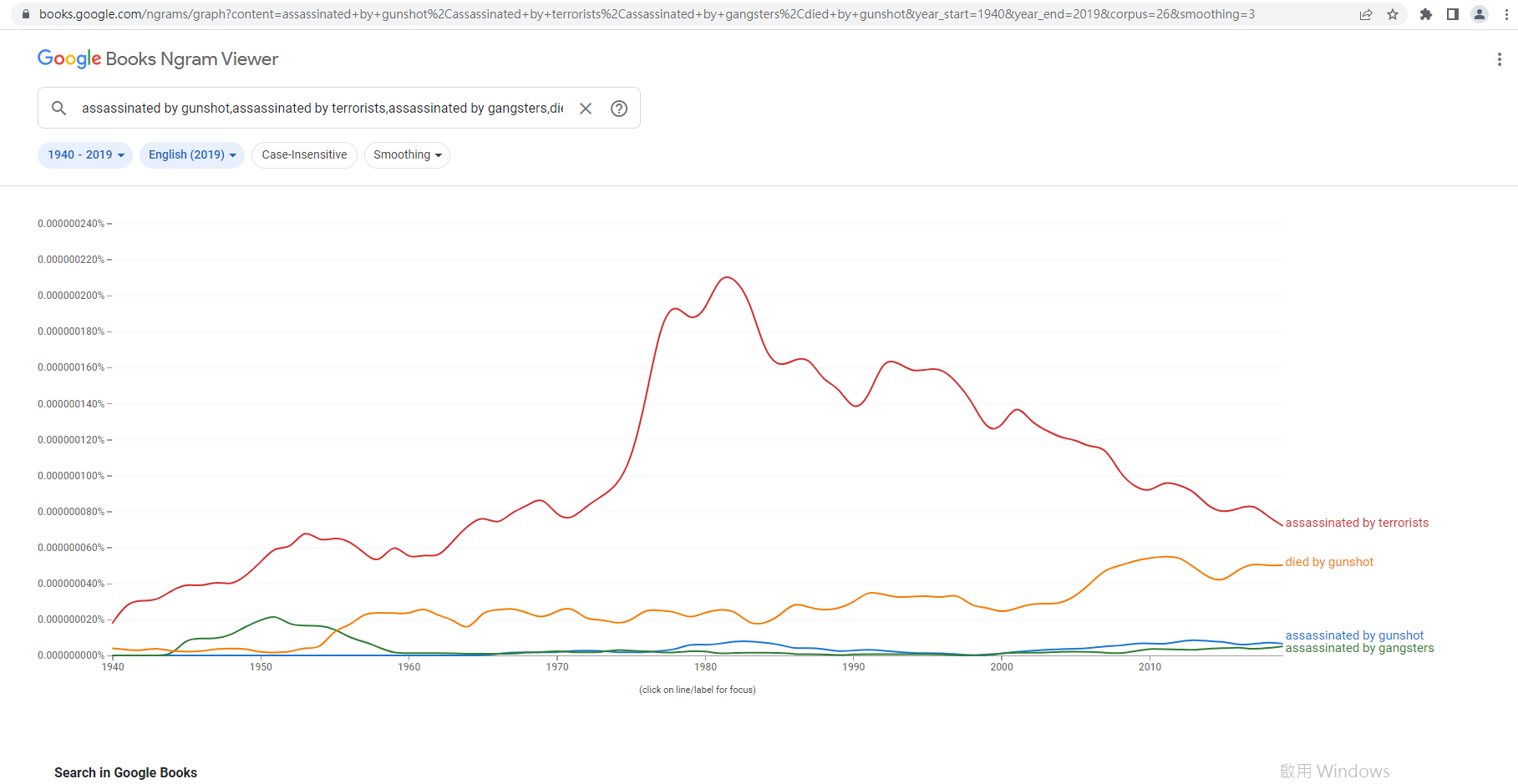1518x784 pixels.
Task: Expand the 1940 - 2019 year range dropdown
Action: tap(85, 155)
